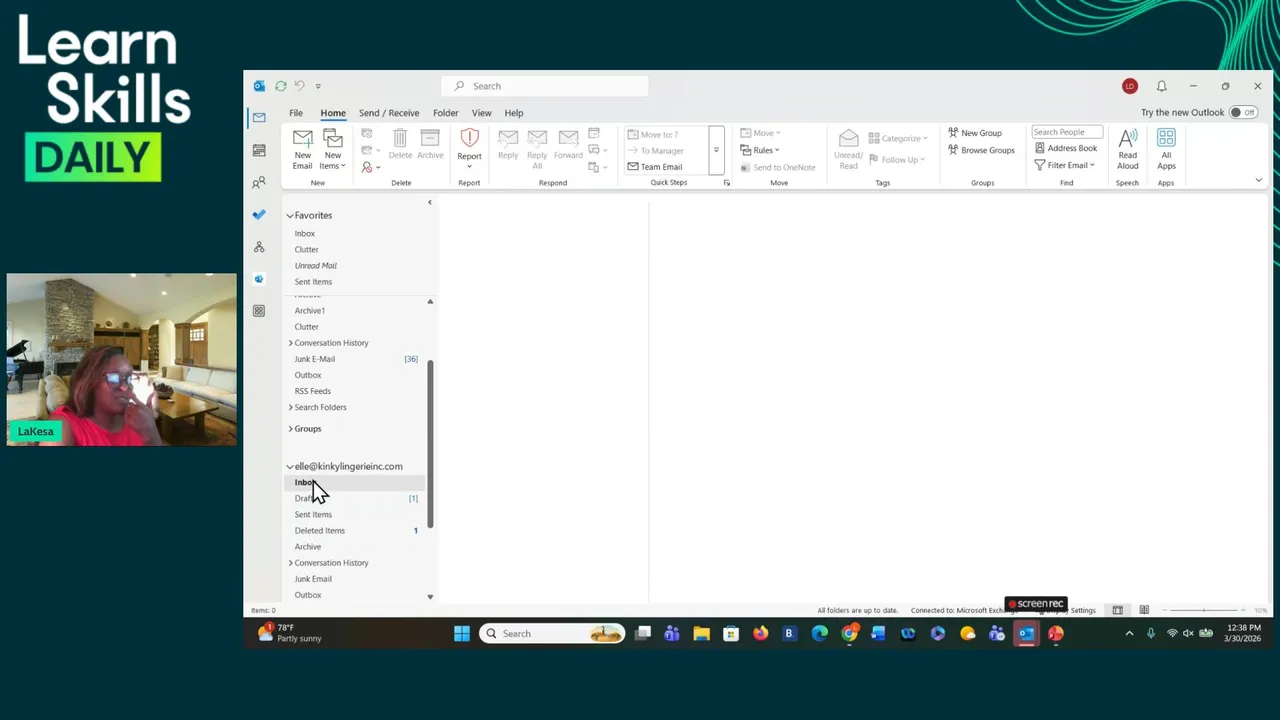Switch to the View tab
This screenshot has height=720, width=1280.
tap(481, 113)
